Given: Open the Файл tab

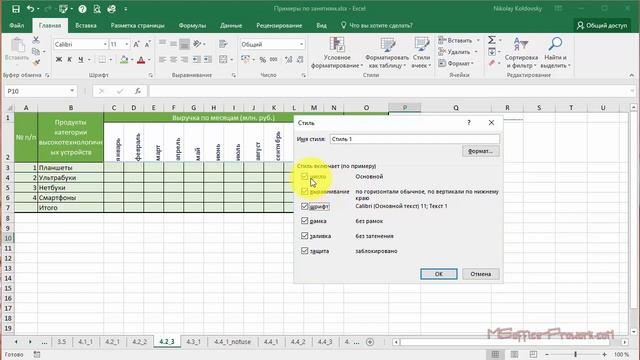Looking at the screenshot, I should [x=17, y=25].
